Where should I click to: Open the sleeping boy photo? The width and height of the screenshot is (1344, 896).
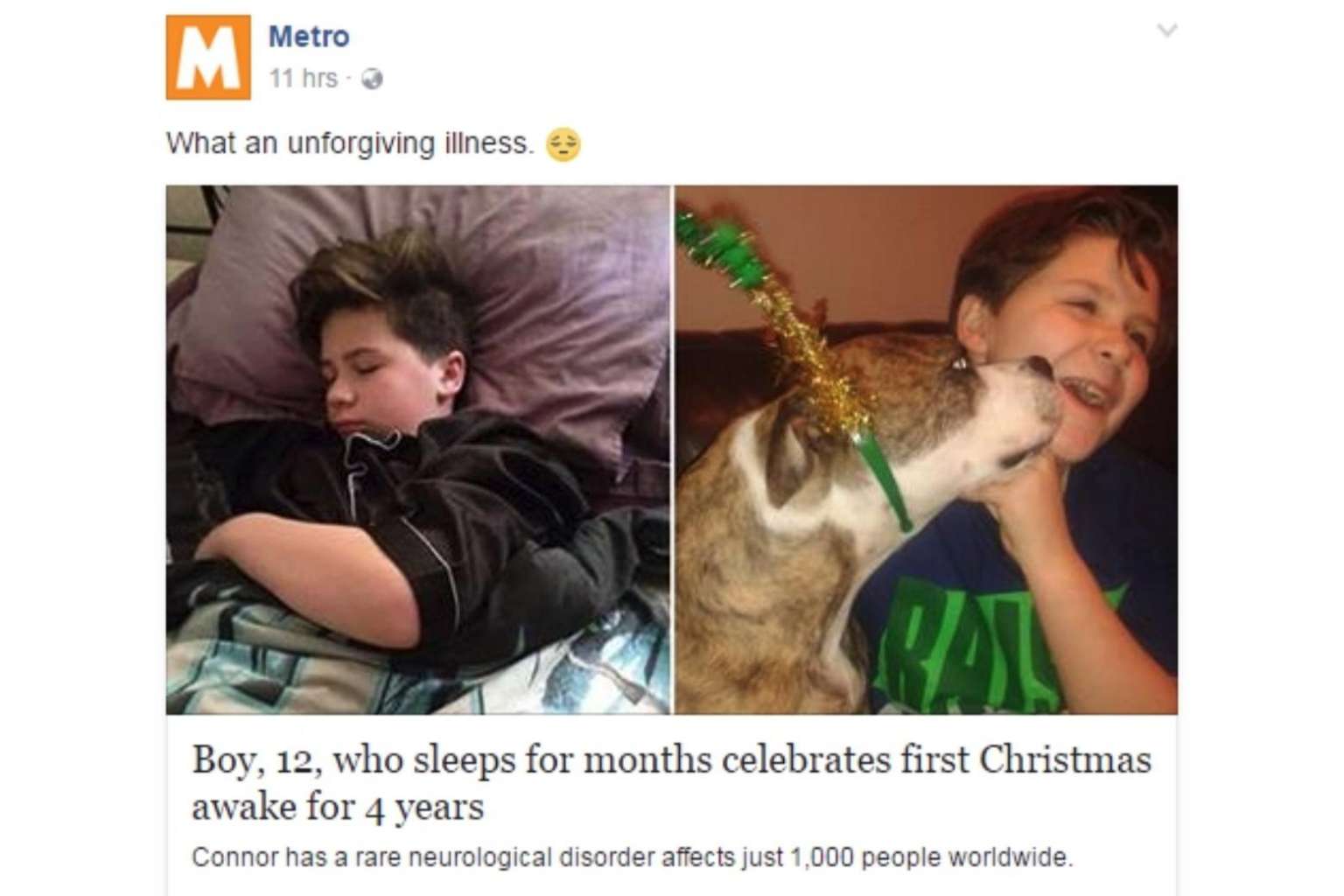[418, 449]
